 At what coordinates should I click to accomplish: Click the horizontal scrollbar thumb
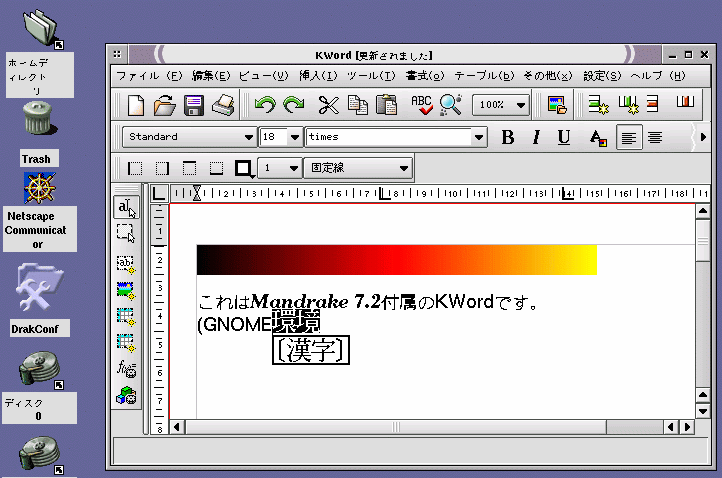coord(396,427)
